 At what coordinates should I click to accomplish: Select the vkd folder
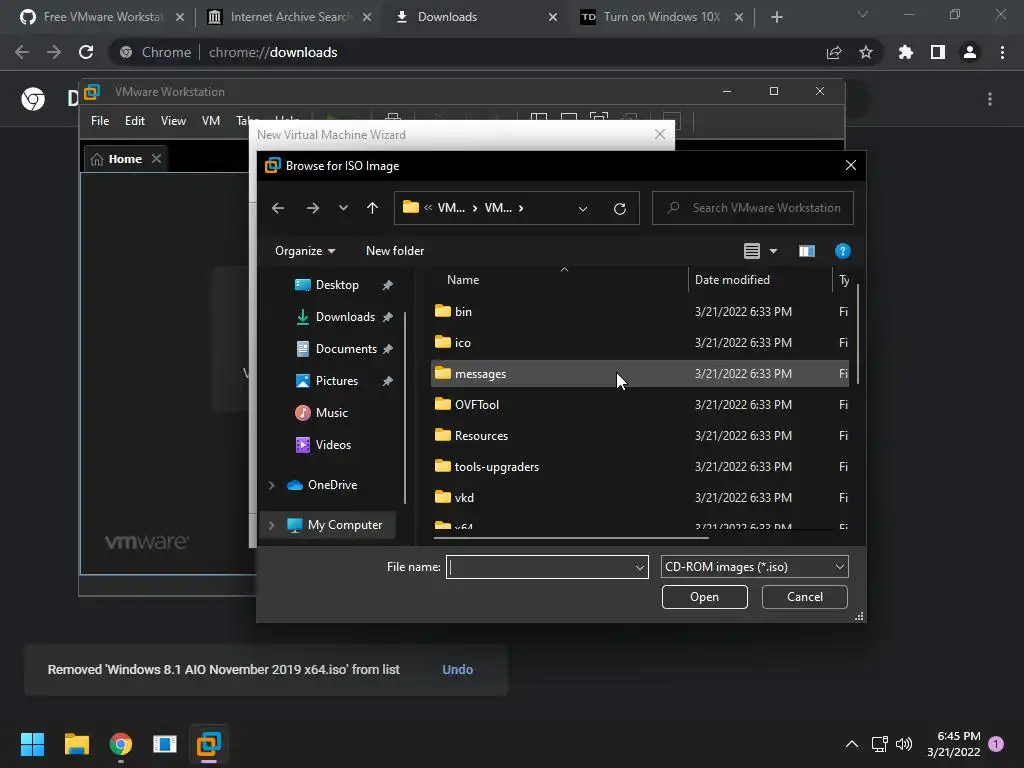click(639, 498)
